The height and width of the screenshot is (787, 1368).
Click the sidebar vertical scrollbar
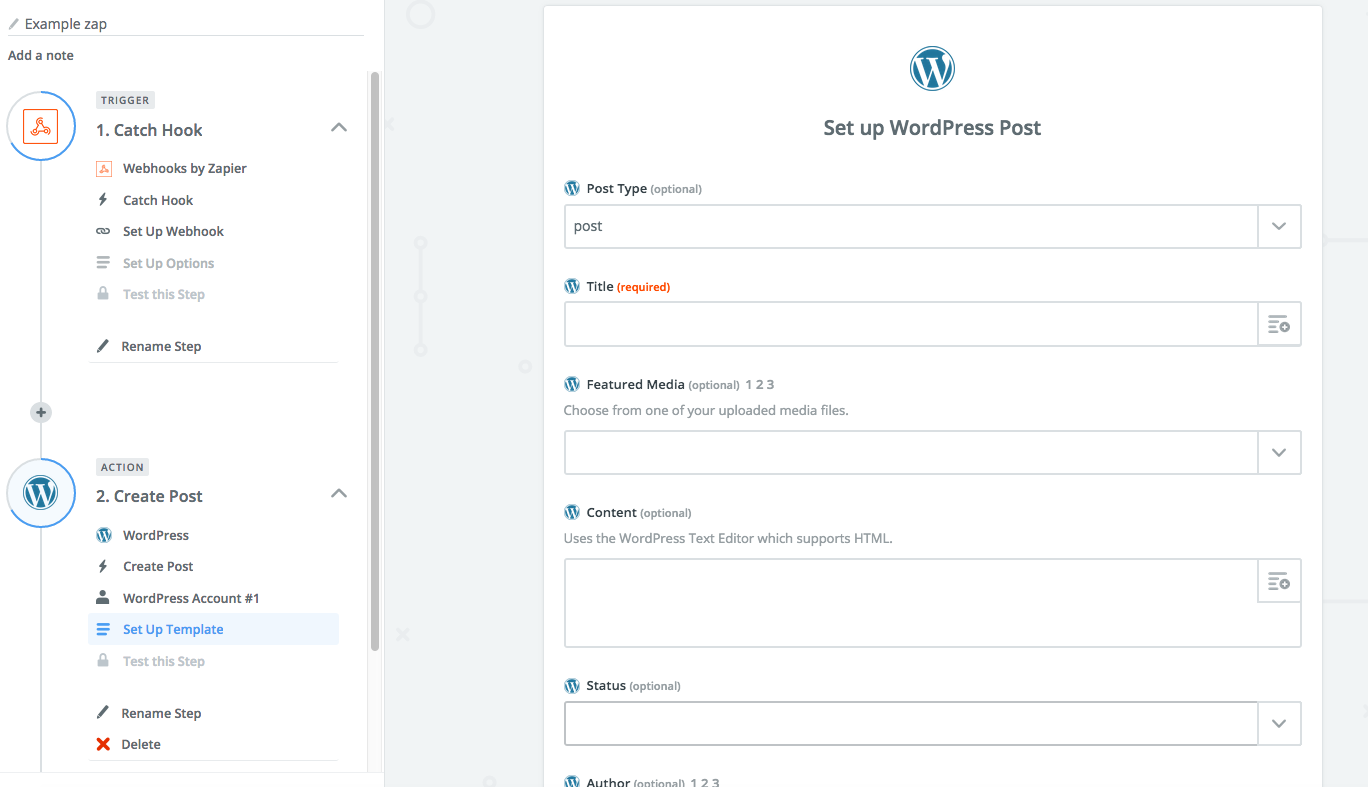click(x=375, y=360)
